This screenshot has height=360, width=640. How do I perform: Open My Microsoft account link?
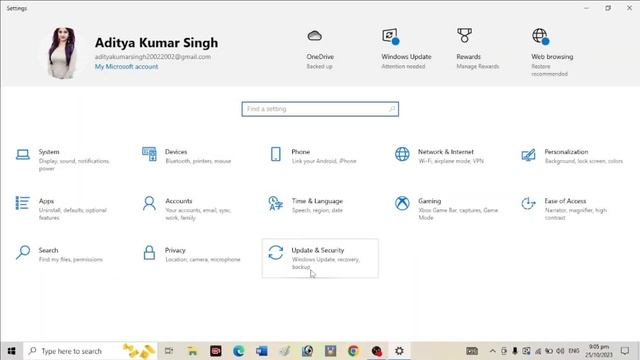point(127,67)
